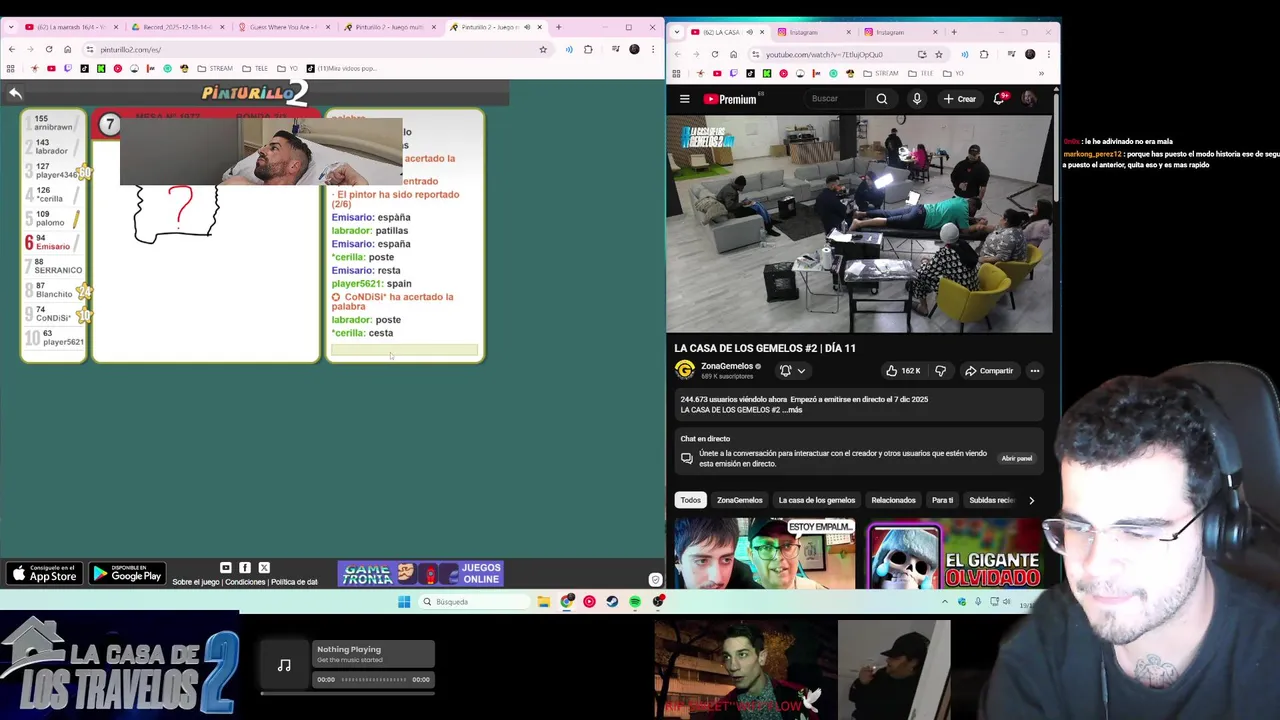Open the video more-actions three-dot menu
Screen dimensions: 1280x720
1035,371
